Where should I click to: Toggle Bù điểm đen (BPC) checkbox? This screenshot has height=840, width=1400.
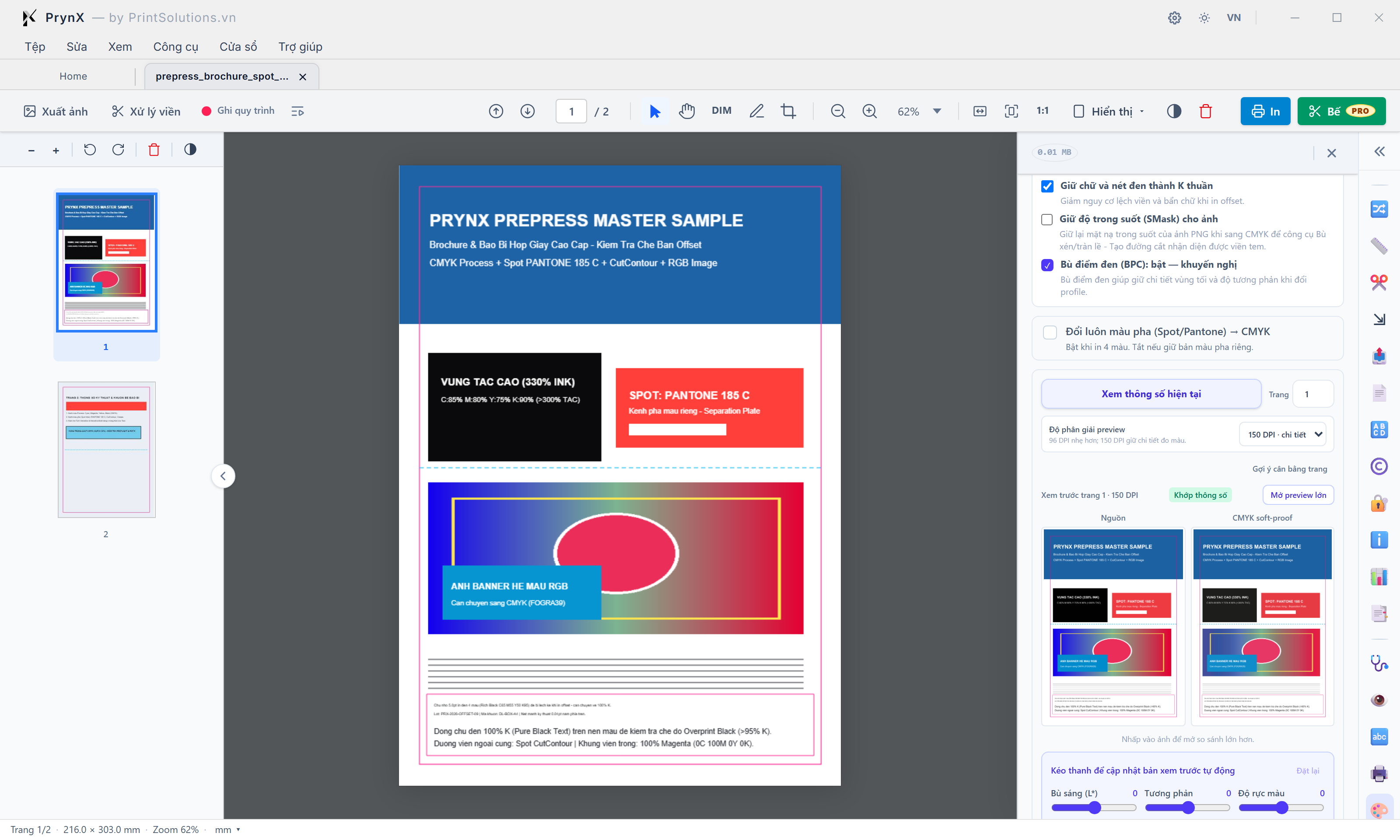pos(1047,265)
